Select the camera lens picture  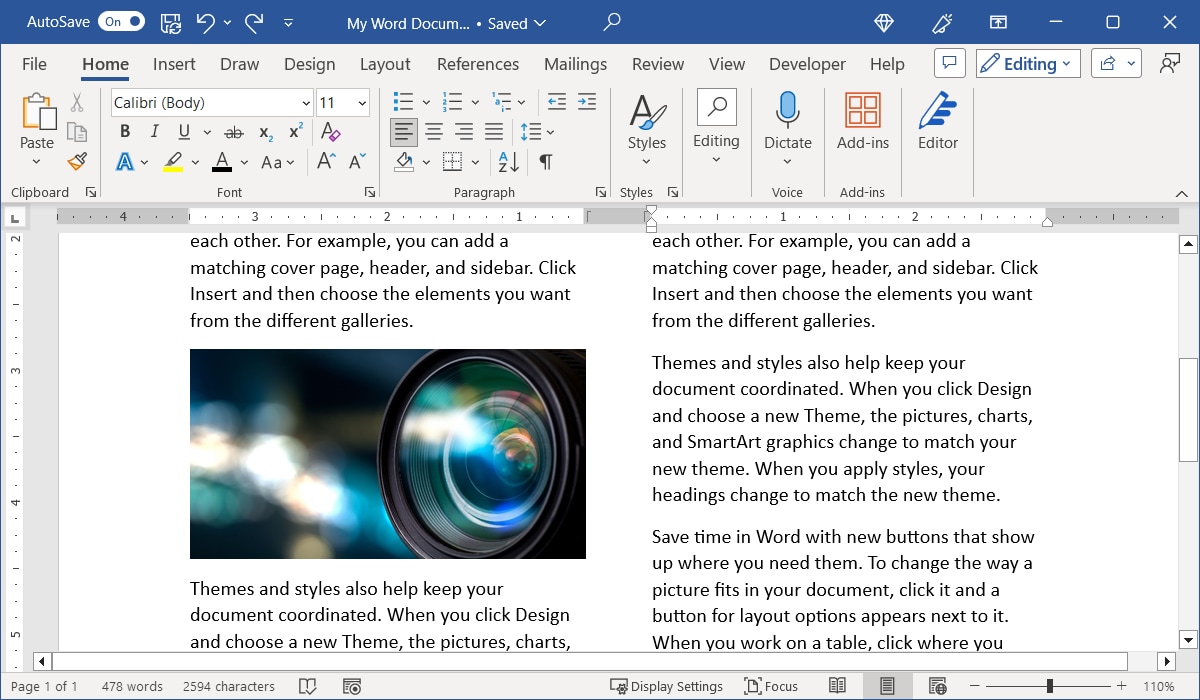point(387,453)
